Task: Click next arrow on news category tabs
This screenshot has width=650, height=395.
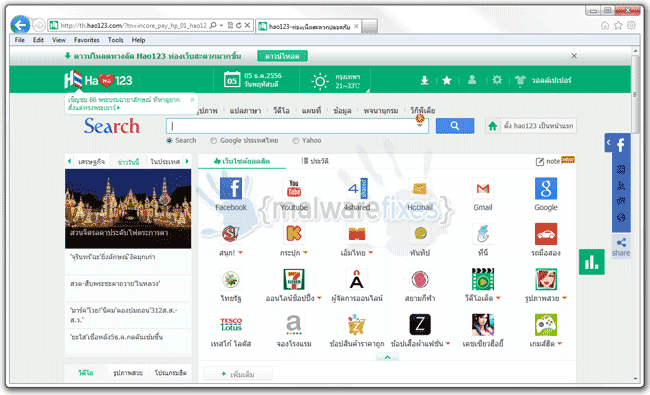Action: 187,161
